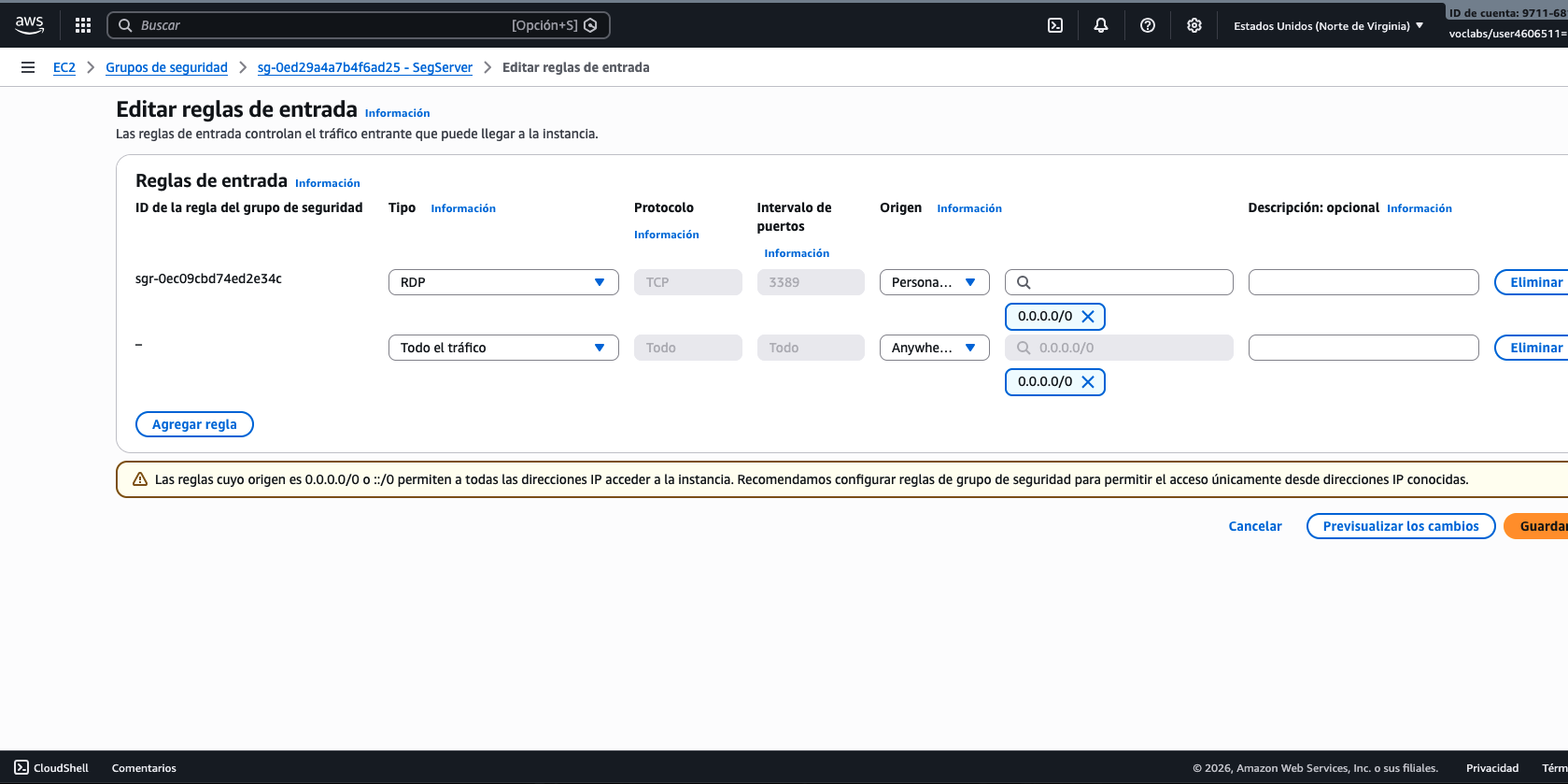Open CloudShell from the top bar icon

point(1055,25)
